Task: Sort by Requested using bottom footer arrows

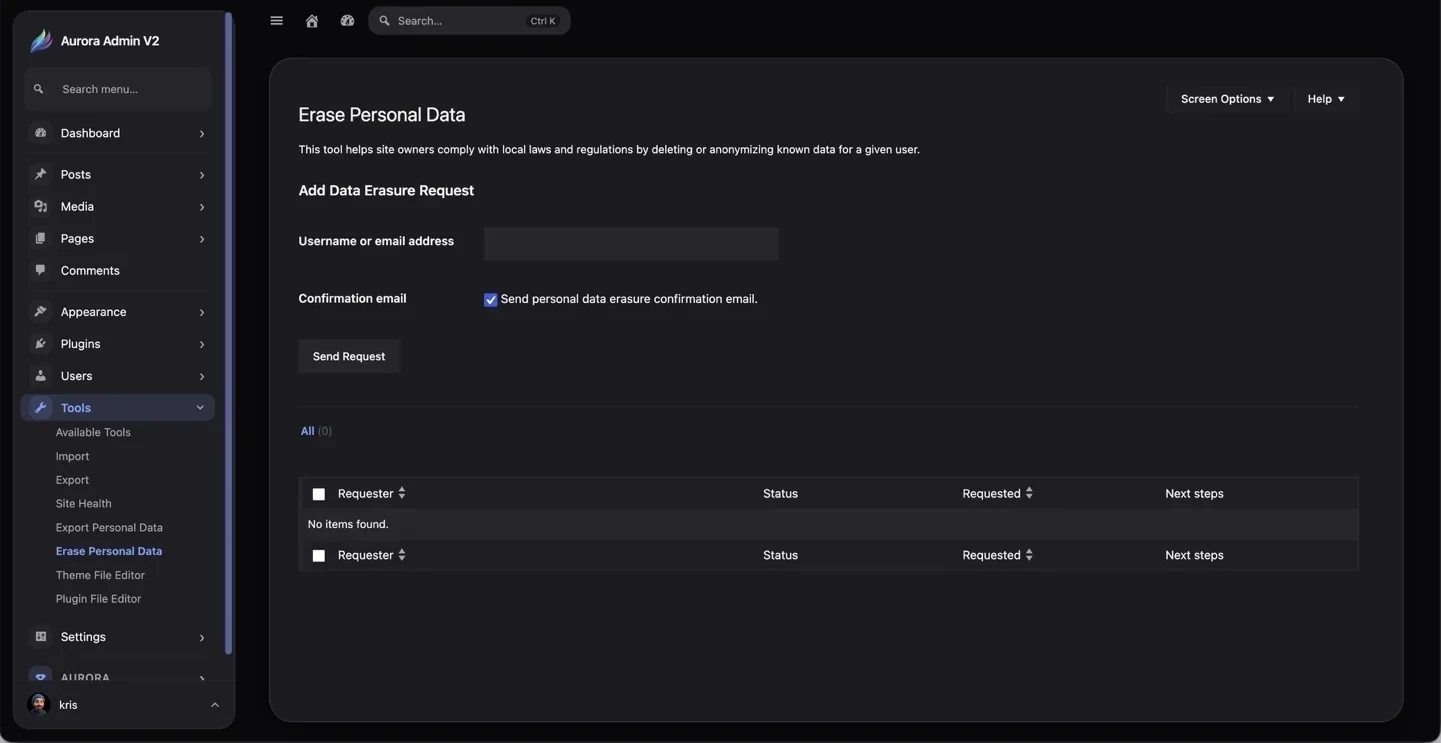Action: 1029,555
